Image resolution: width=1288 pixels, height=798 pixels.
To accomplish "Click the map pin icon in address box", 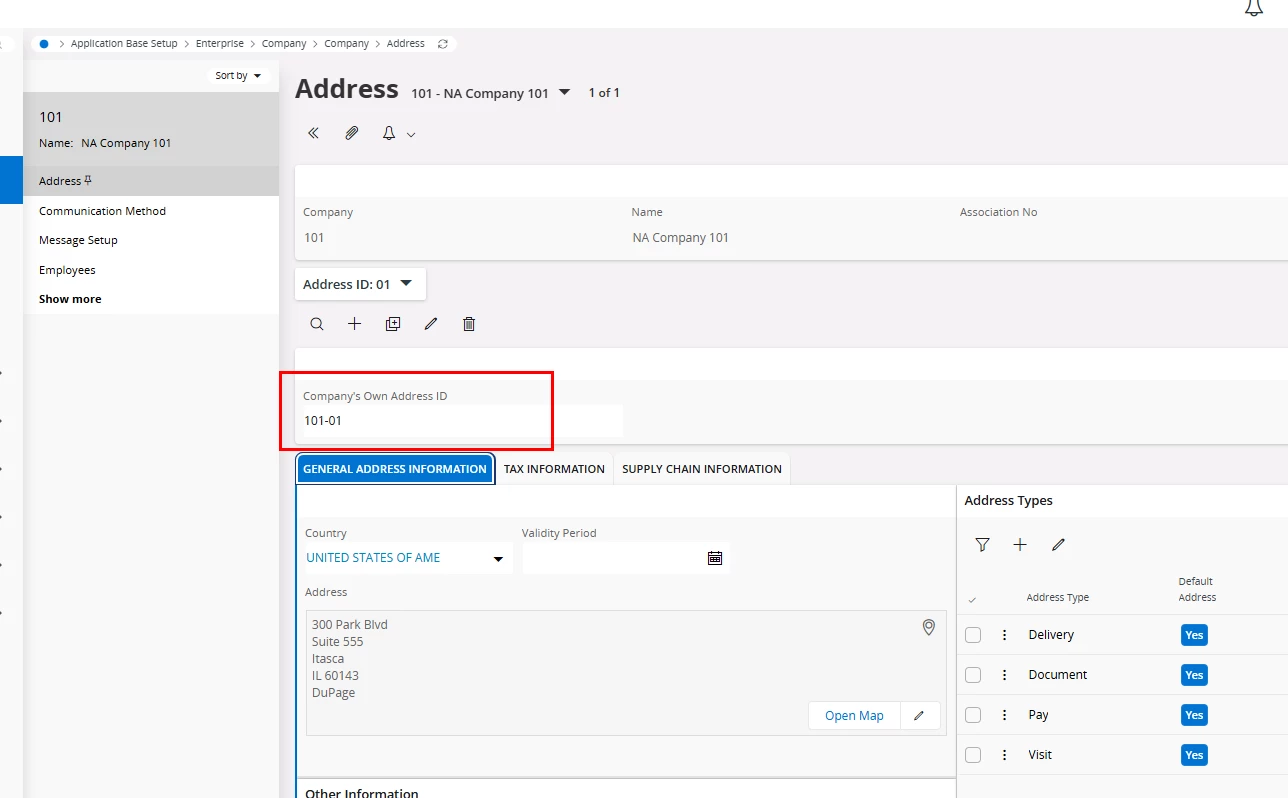I will tap(929, 627).
